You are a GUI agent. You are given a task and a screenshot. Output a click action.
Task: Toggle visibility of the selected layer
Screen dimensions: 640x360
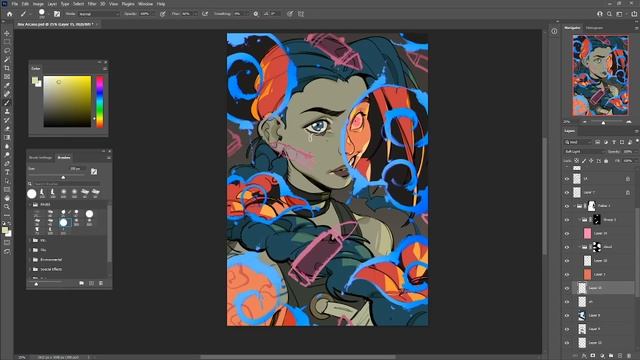click(x=567, y=288)
